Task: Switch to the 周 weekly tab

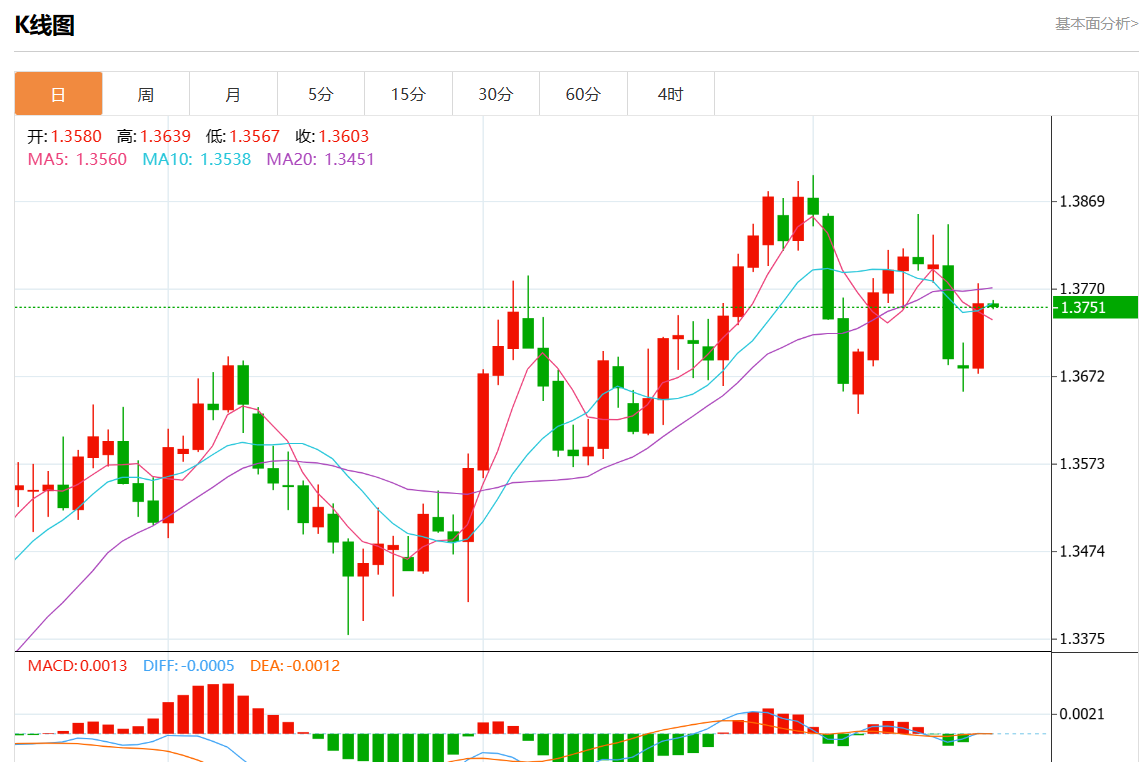Action: (x=146, y=94)
